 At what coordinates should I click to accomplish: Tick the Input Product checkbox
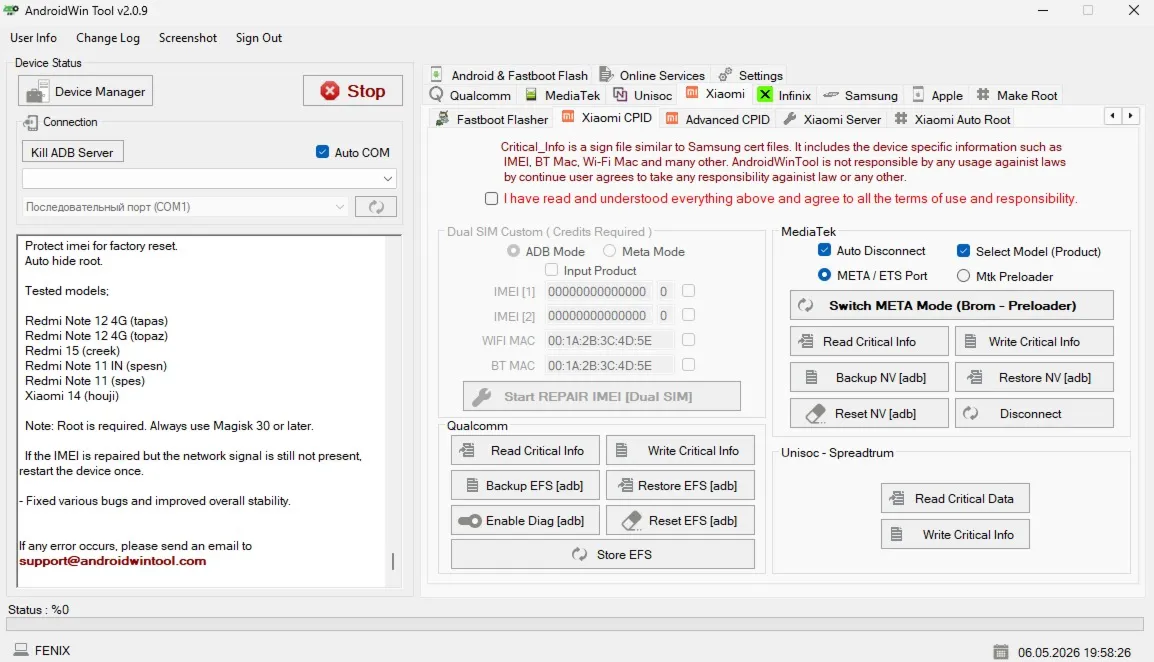point(551,270)
